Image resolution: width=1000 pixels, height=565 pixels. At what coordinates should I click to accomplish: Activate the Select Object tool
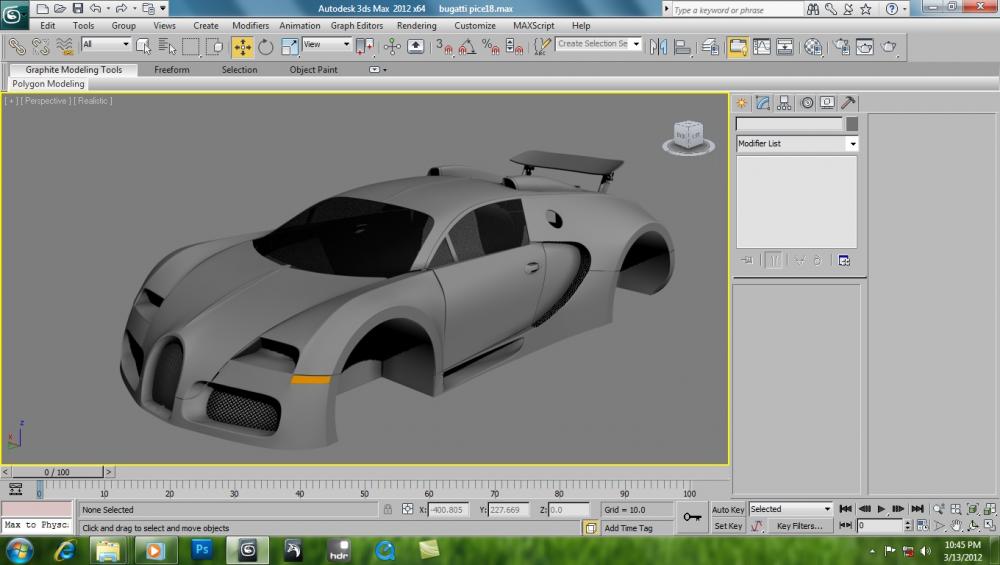point(143,47)
